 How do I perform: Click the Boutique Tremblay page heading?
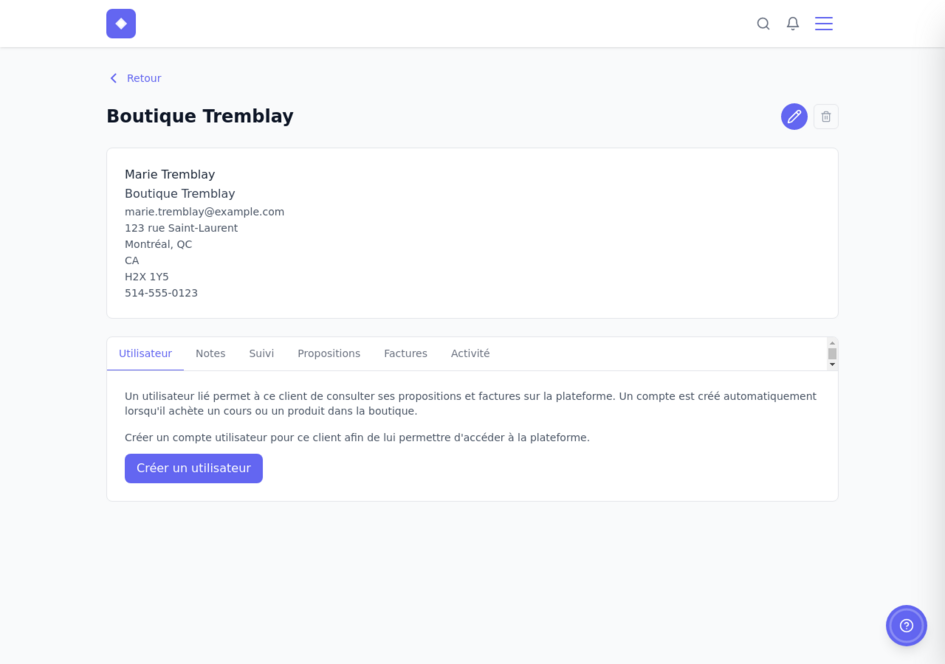(x=199, y=116)
